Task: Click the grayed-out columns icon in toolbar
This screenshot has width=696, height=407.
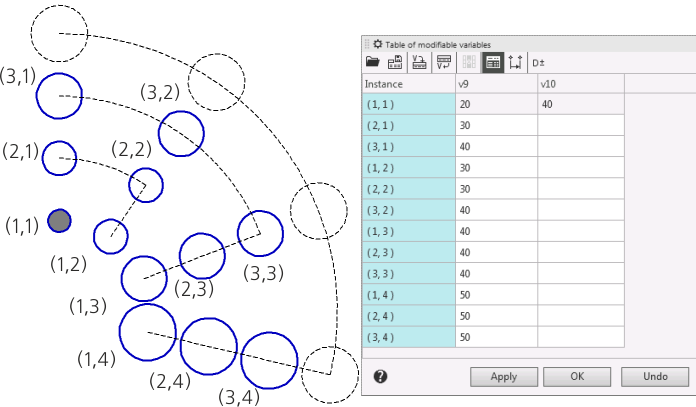Action: pos(470,62)
